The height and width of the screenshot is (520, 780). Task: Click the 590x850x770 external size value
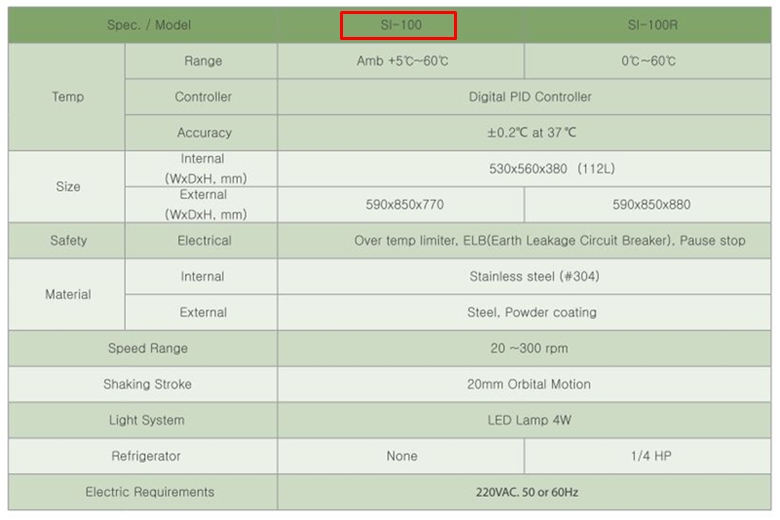click(405, 205)
